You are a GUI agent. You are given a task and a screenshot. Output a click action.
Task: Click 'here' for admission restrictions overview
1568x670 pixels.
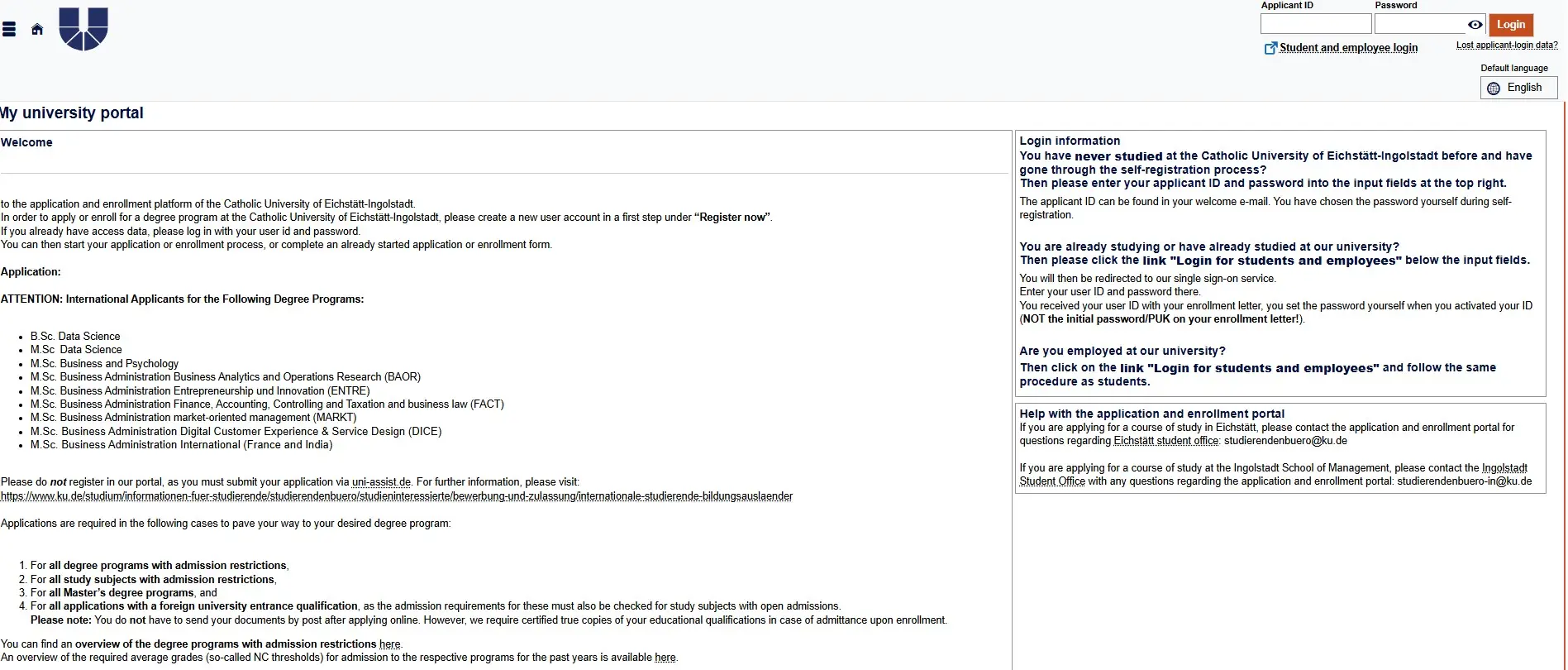[389, 644]
